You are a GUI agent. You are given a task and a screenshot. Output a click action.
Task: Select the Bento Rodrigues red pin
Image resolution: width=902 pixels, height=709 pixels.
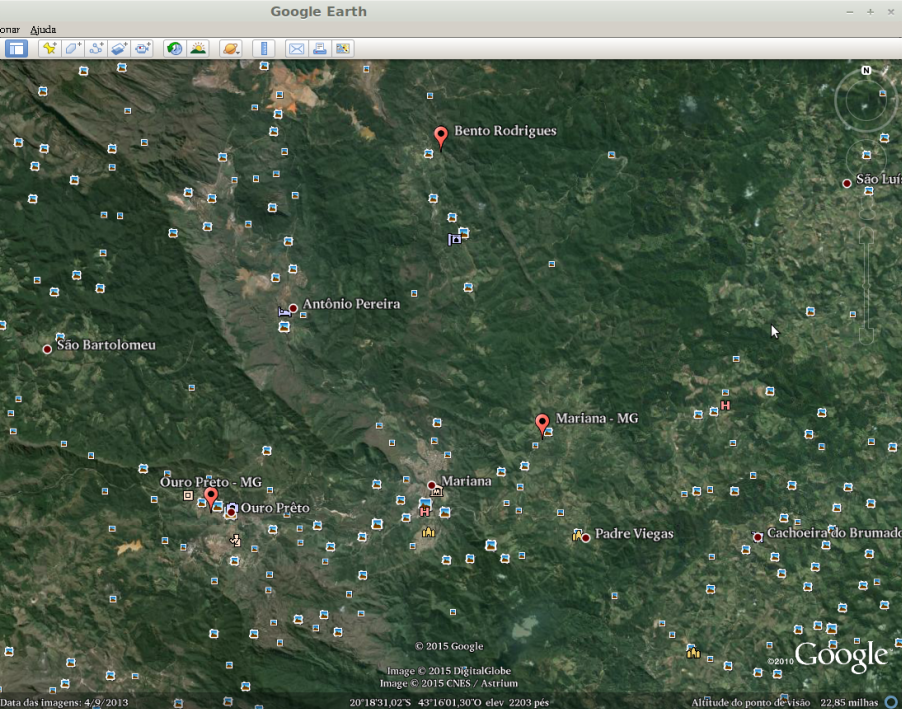441,138
